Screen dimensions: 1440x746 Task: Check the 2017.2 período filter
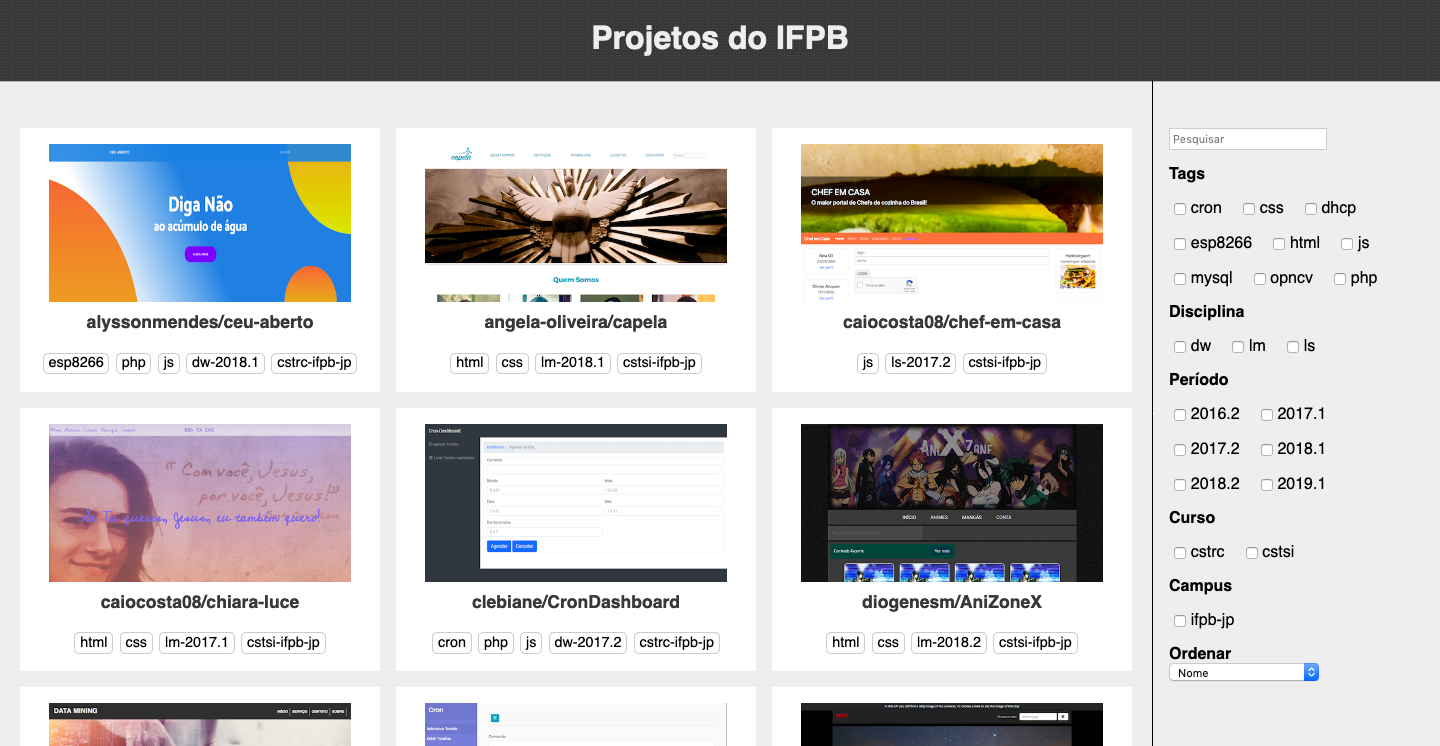point(1180,449)
